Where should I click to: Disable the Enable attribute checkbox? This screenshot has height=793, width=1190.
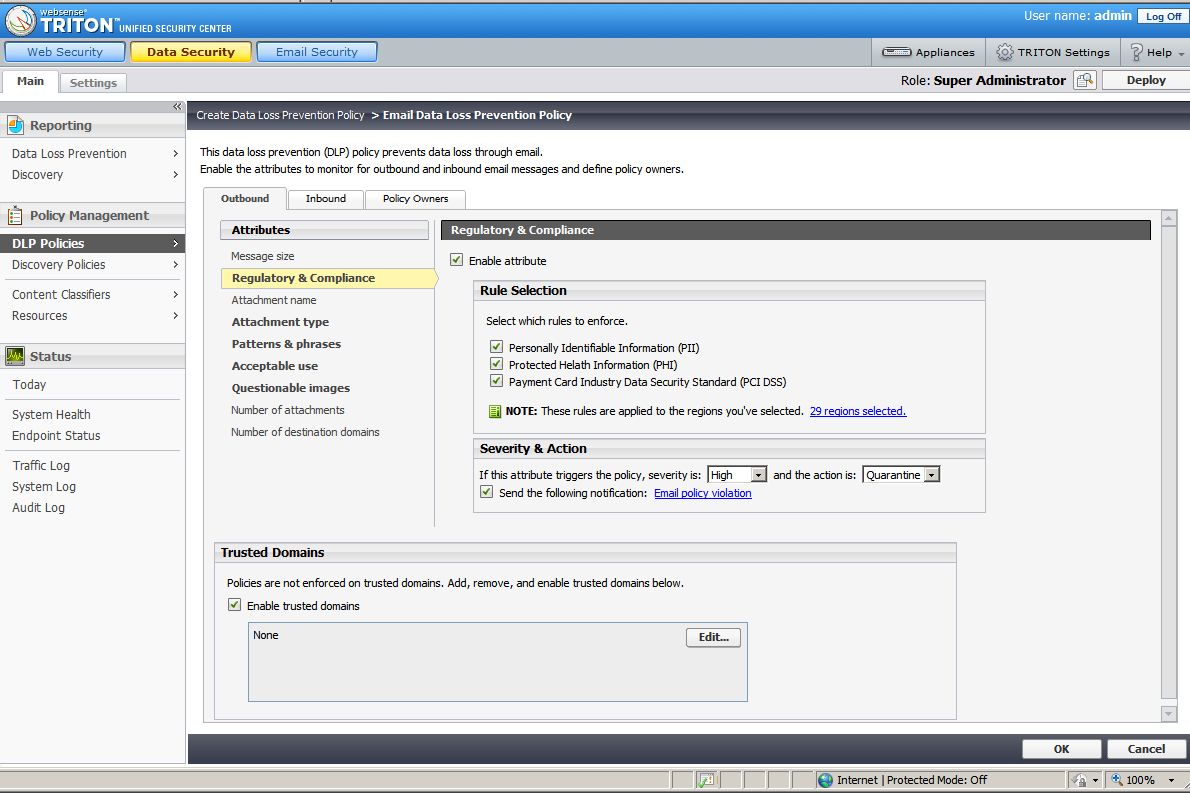(456, 258)
